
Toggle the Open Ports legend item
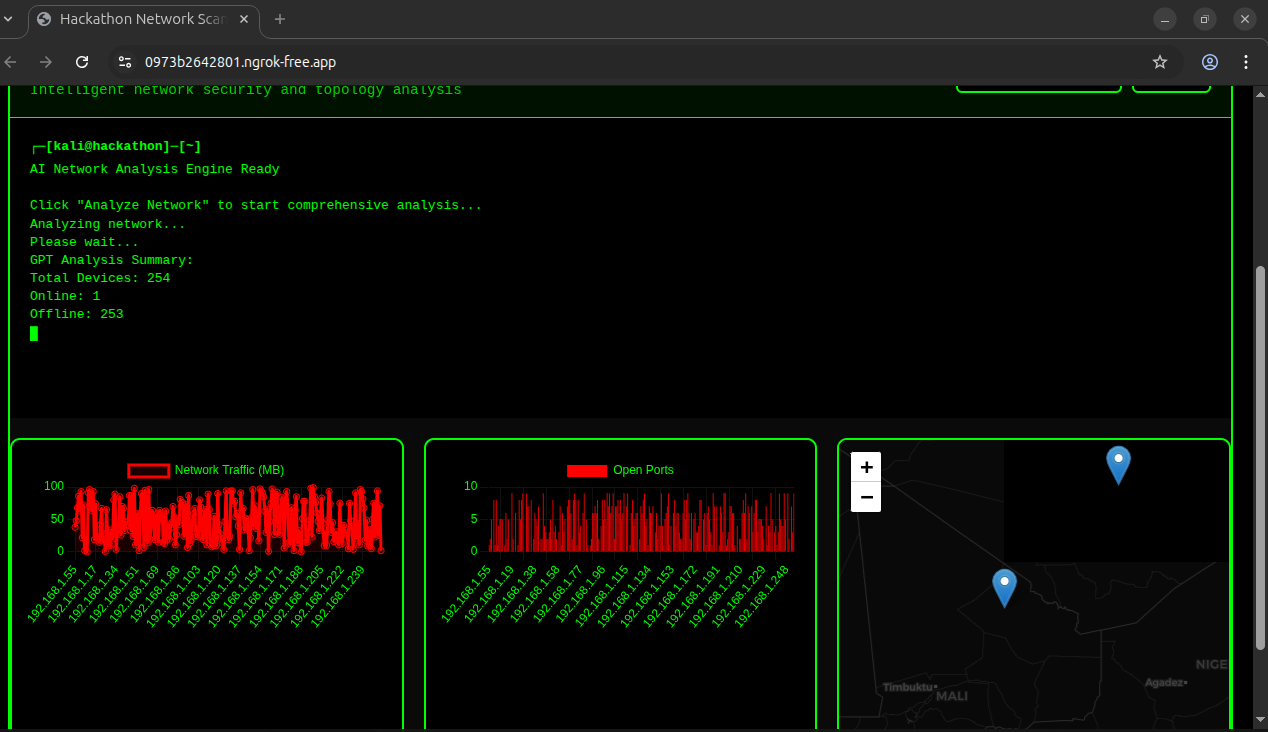[x=620, y=470]
